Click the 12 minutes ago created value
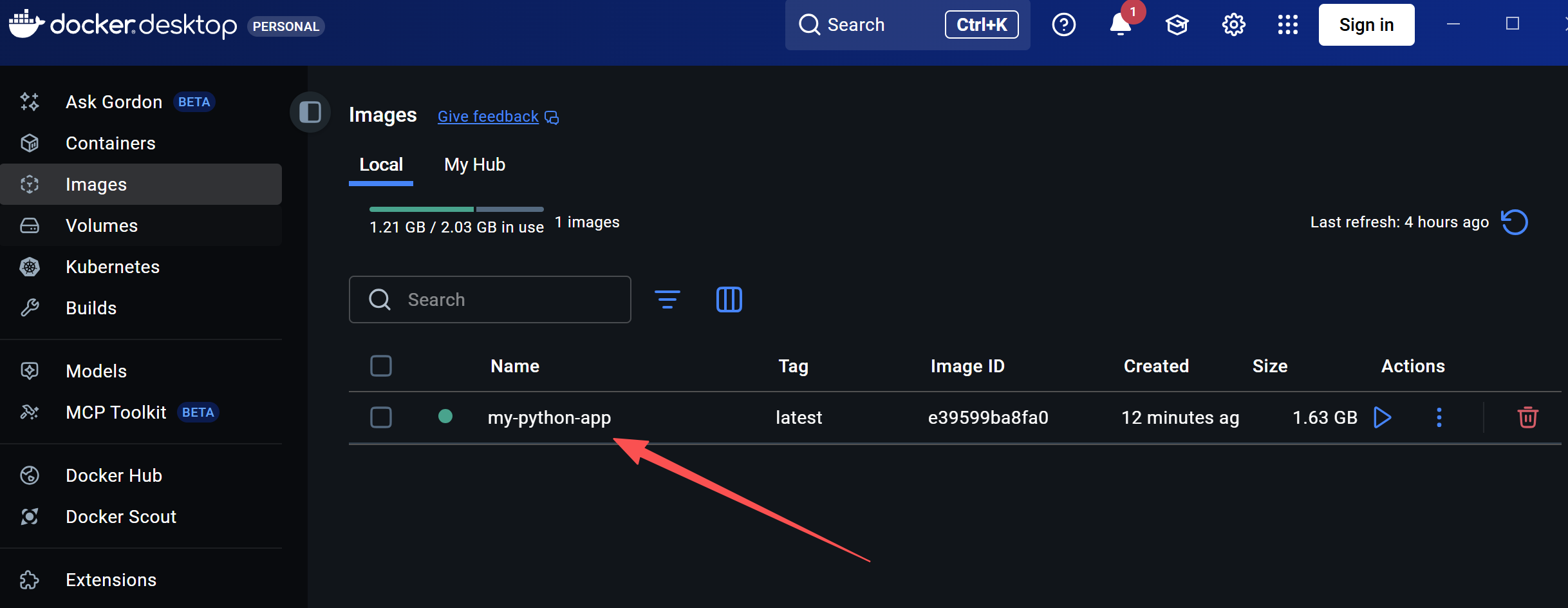1568x608 pixels. [x=1181, y=417]
